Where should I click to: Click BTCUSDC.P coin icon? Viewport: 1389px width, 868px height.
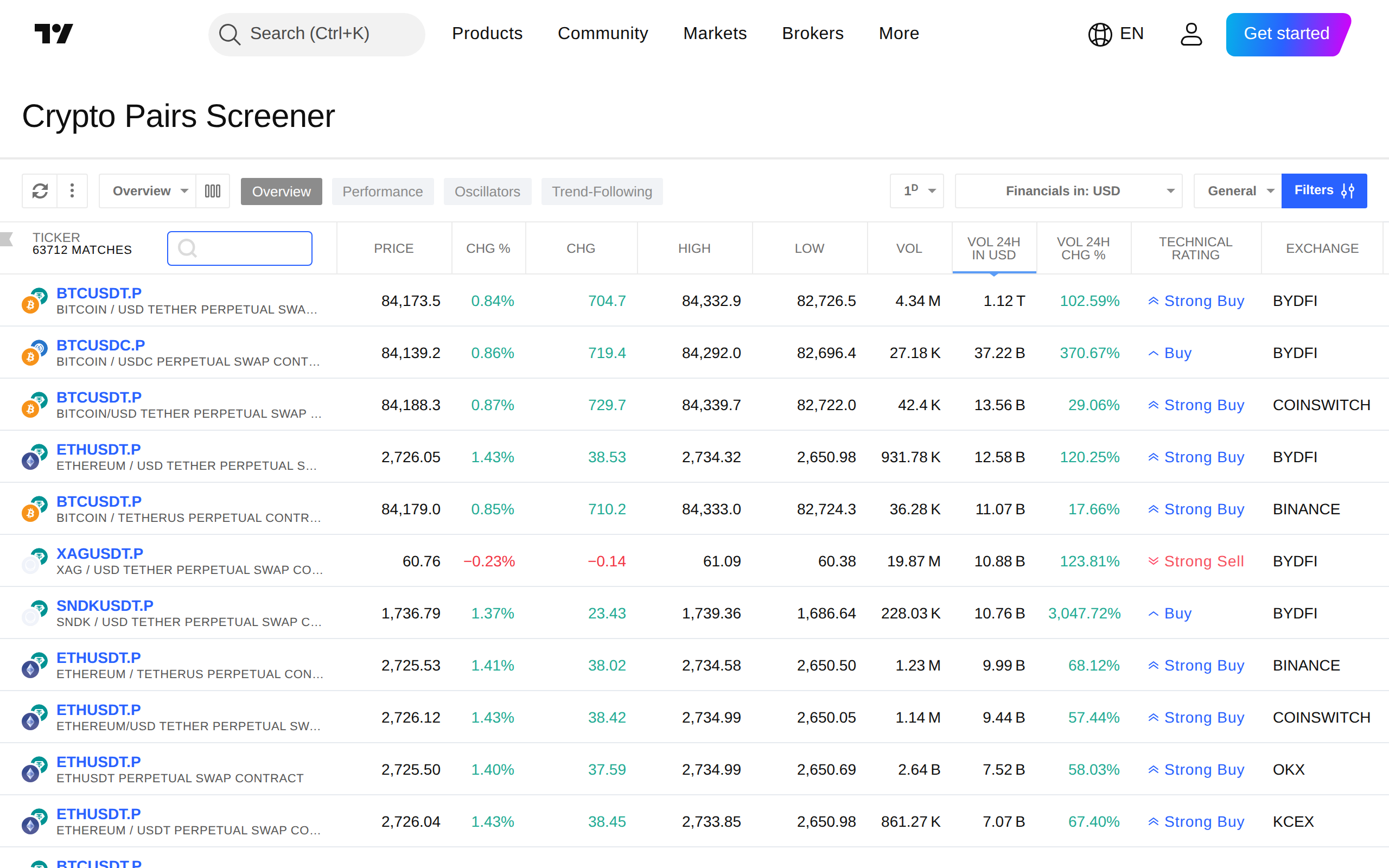(x=34, y=353)
